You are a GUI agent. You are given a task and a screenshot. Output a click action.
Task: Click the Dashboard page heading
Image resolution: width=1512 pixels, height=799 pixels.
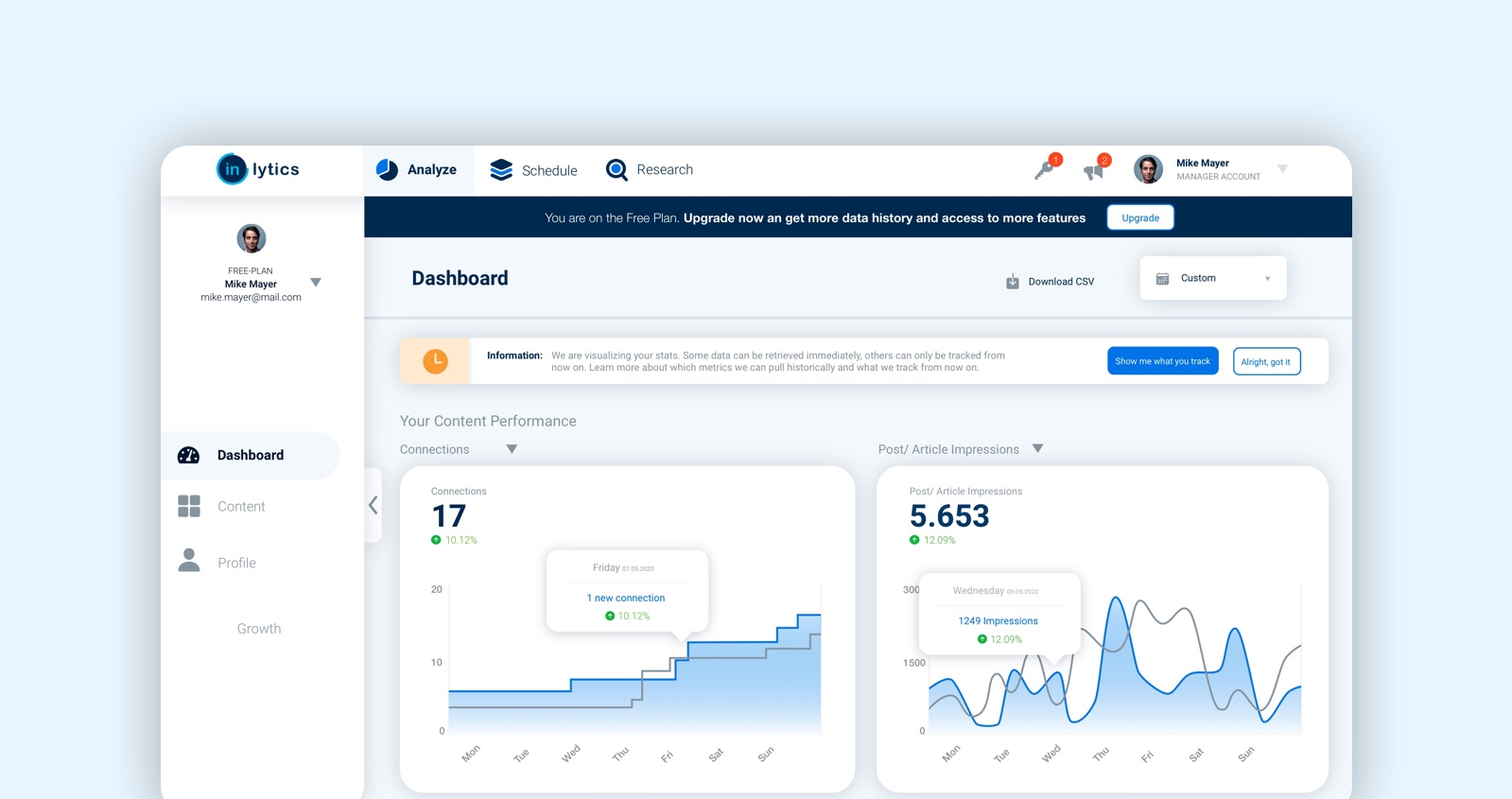[x=460, y=278]
